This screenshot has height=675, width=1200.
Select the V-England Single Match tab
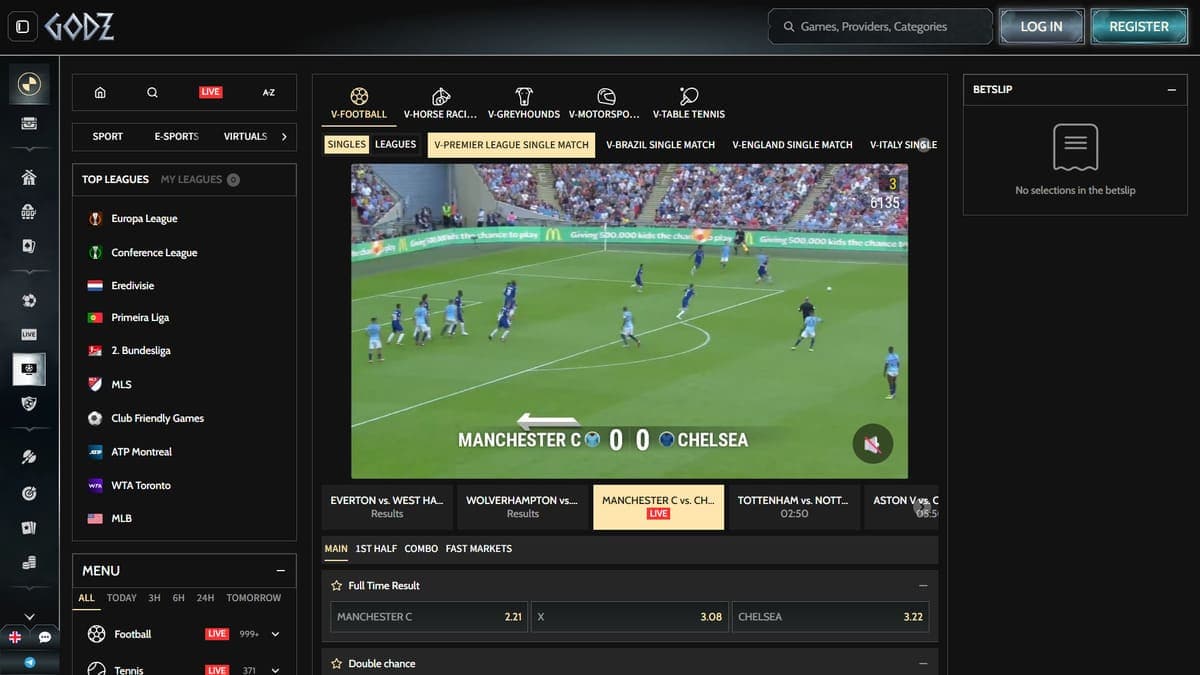[x=792, y=145]
